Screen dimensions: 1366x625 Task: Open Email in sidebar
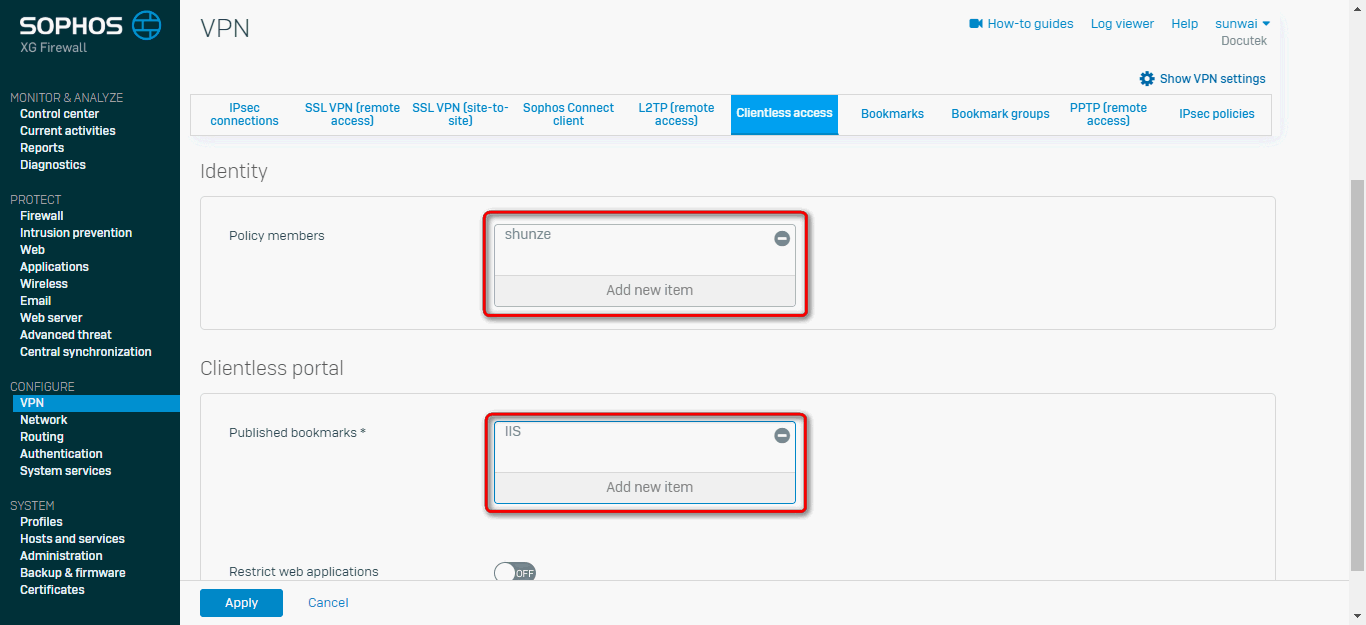(x=35, y=301)
